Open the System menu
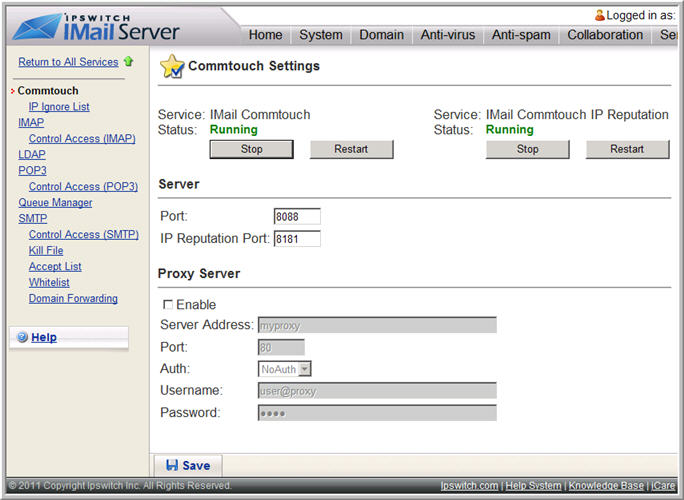Image resolution: width=684 pixels, height=500 pixels. [x=321, y=35]
